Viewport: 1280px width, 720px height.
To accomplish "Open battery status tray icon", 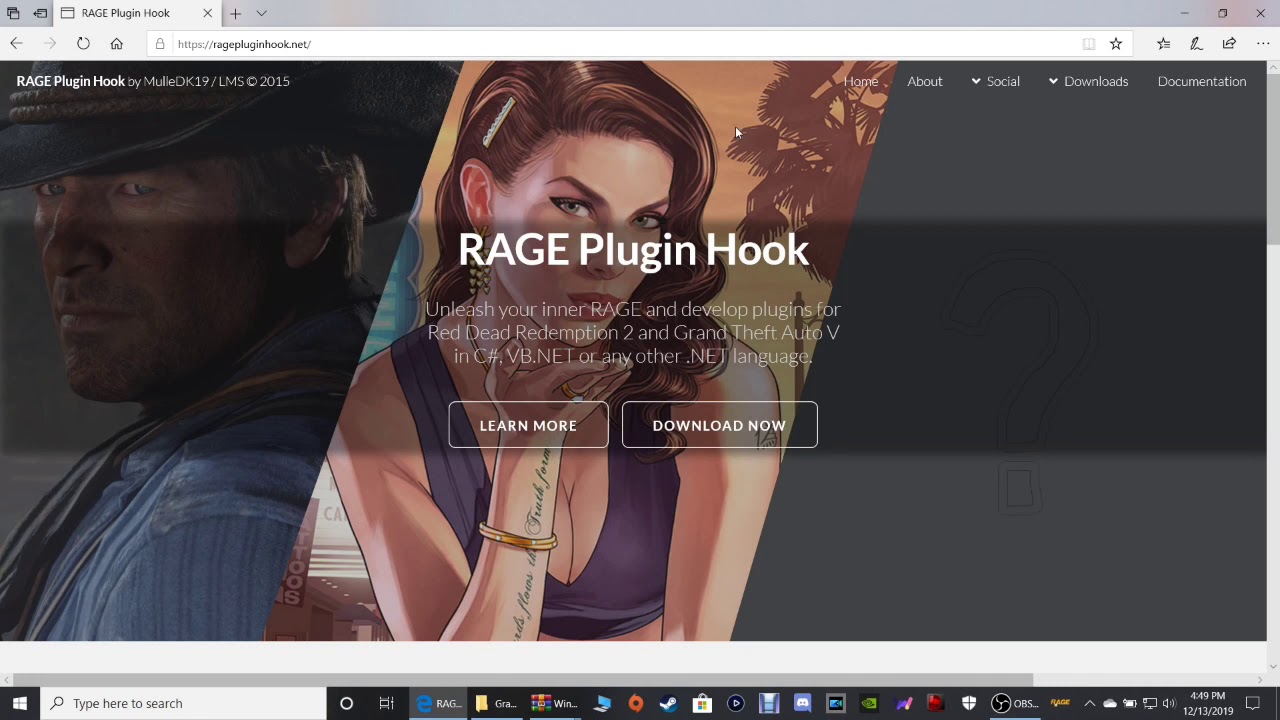I will click(x=1130, y=703).
